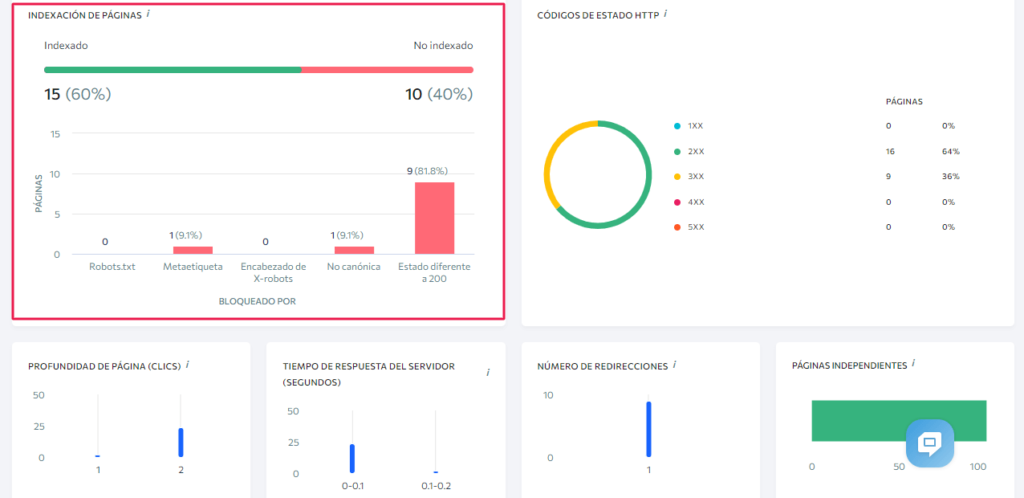
Task: Click the green Indexado progress bar segment
Action: [x=172, y=70]
